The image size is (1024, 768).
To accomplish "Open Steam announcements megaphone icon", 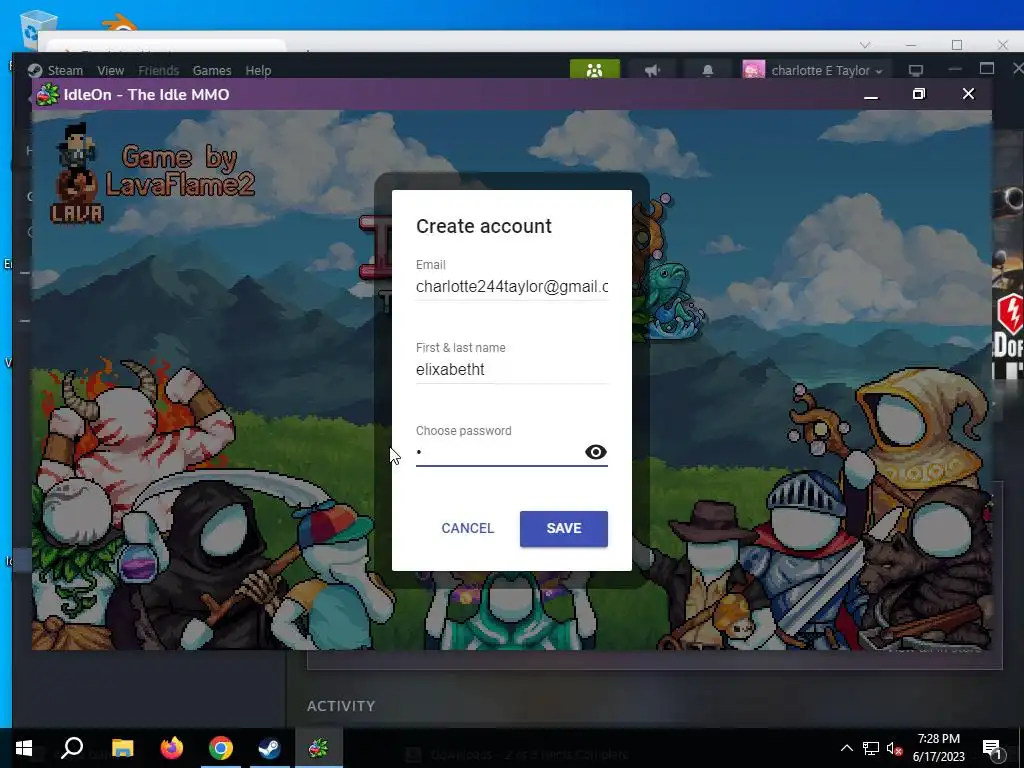I will (x=652, y=70).
